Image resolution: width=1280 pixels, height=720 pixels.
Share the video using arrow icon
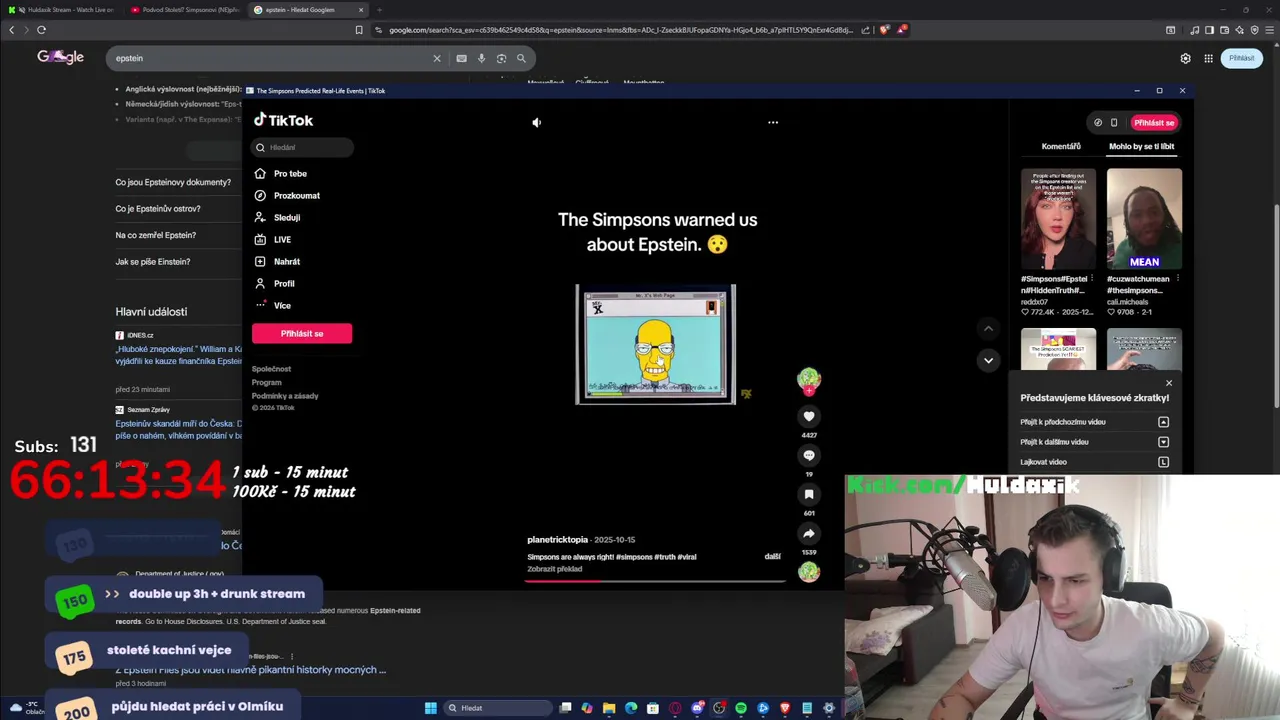pyautogui.click(x=809, y=533)
